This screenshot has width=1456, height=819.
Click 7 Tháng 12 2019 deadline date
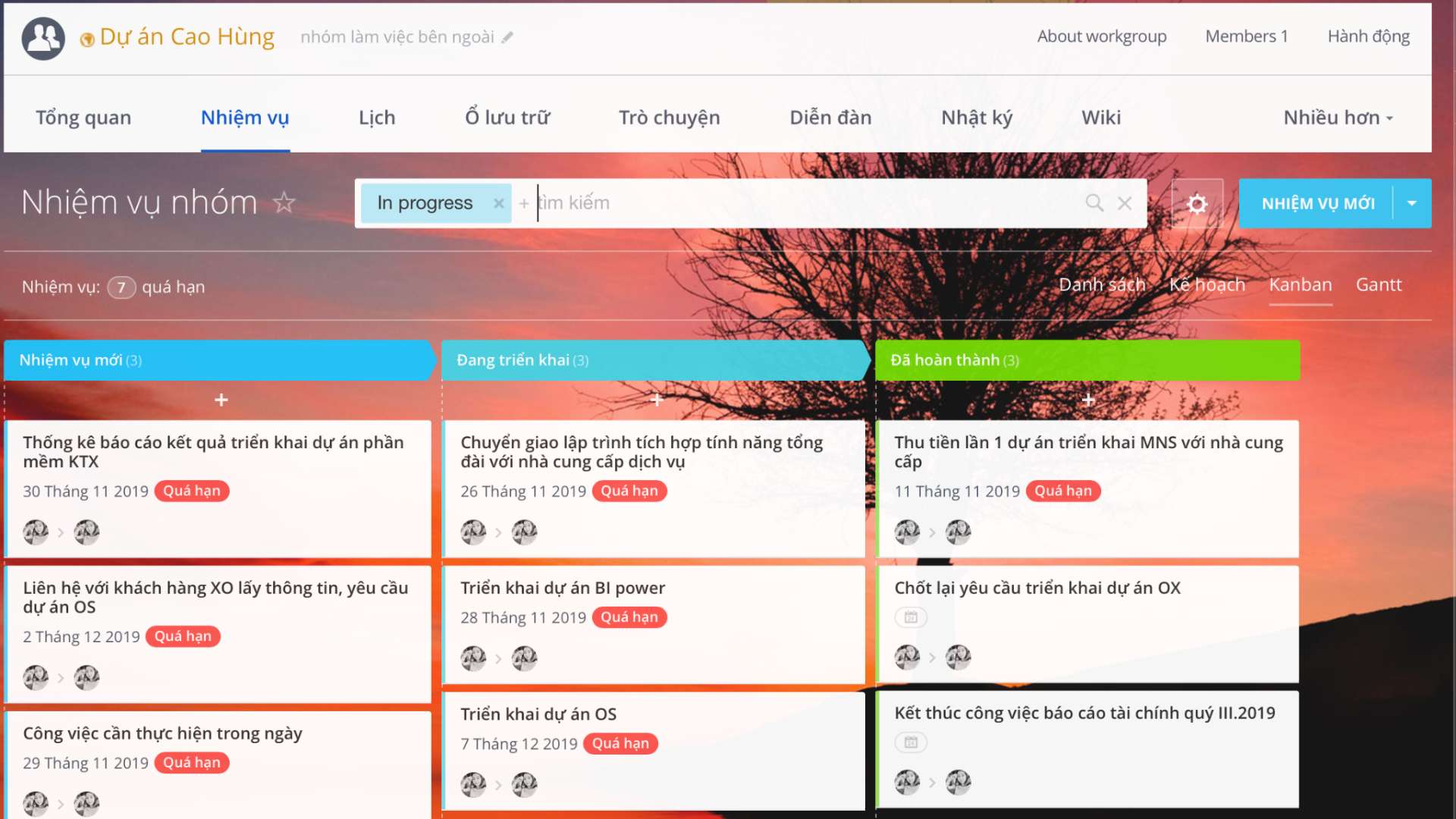click(x=519, y=744)
